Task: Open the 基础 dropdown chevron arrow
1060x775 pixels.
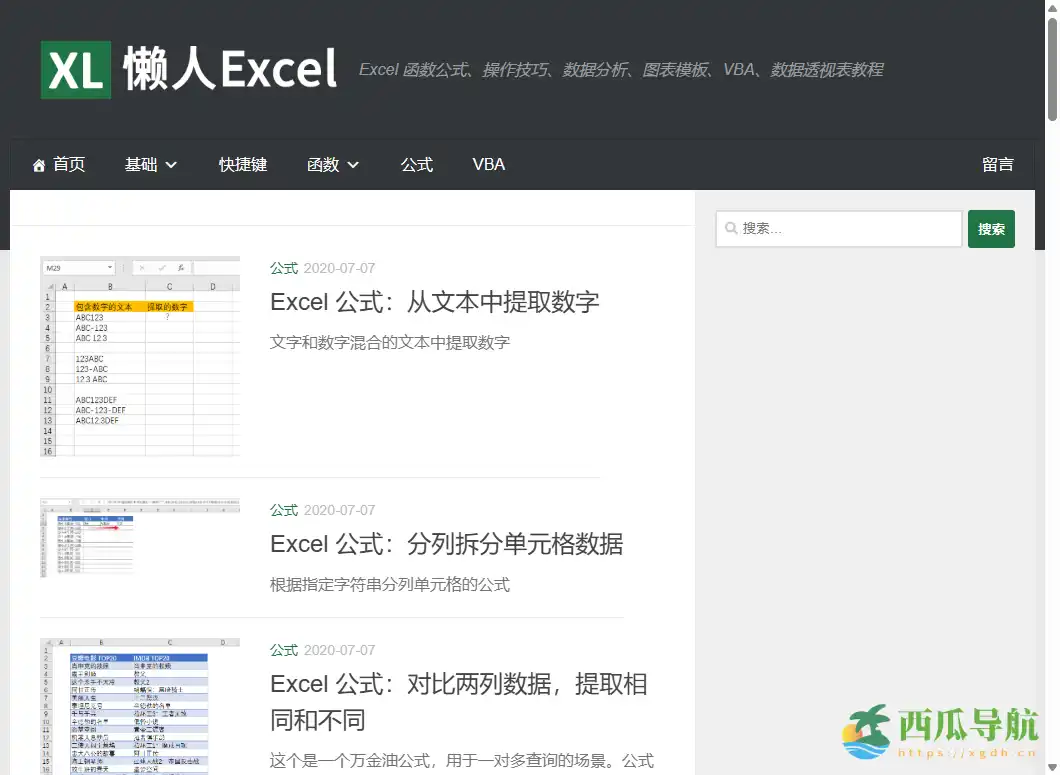Action: tap(172, 166)
